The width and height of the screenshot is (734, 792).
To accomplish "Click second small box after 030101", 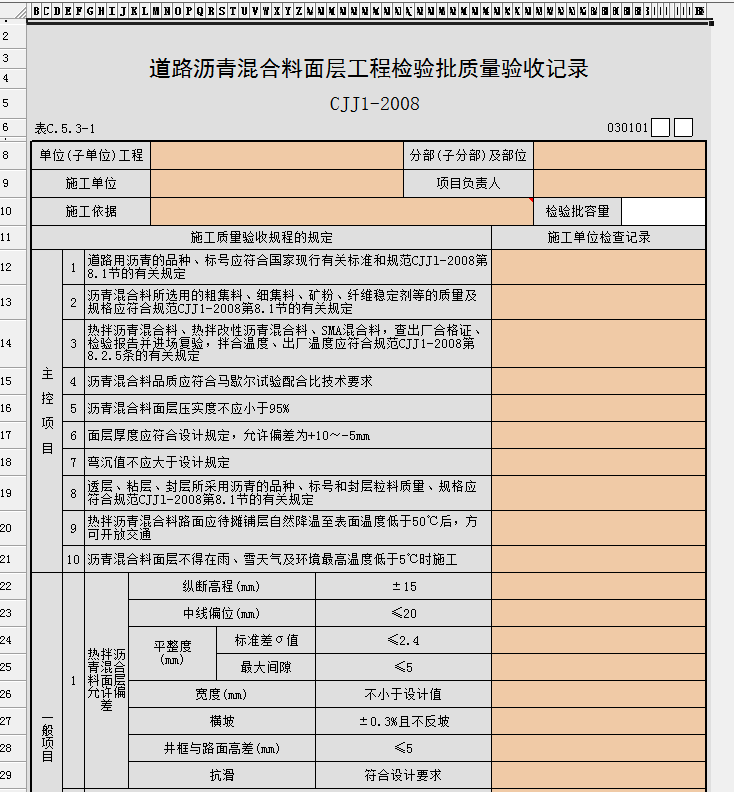I will (683, 128).
